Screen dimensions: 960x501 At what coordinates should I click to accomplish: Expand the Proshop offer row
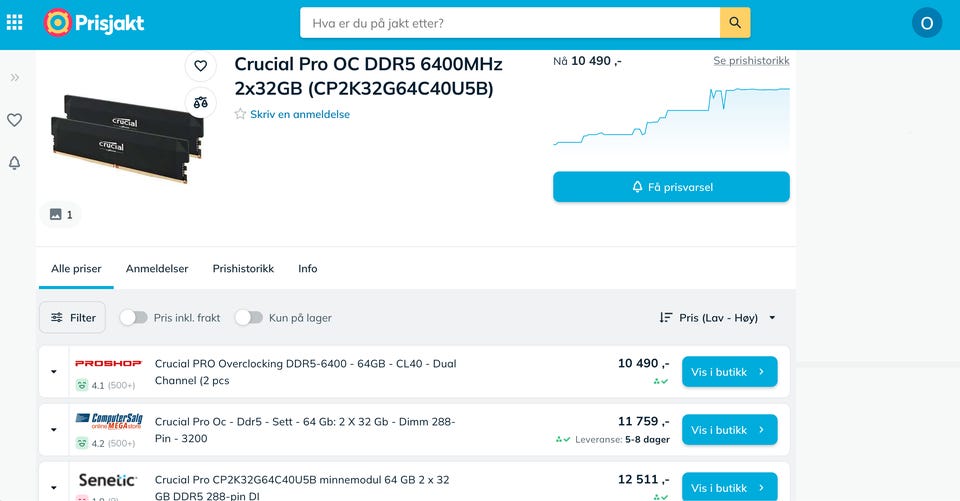coord(54,372)
